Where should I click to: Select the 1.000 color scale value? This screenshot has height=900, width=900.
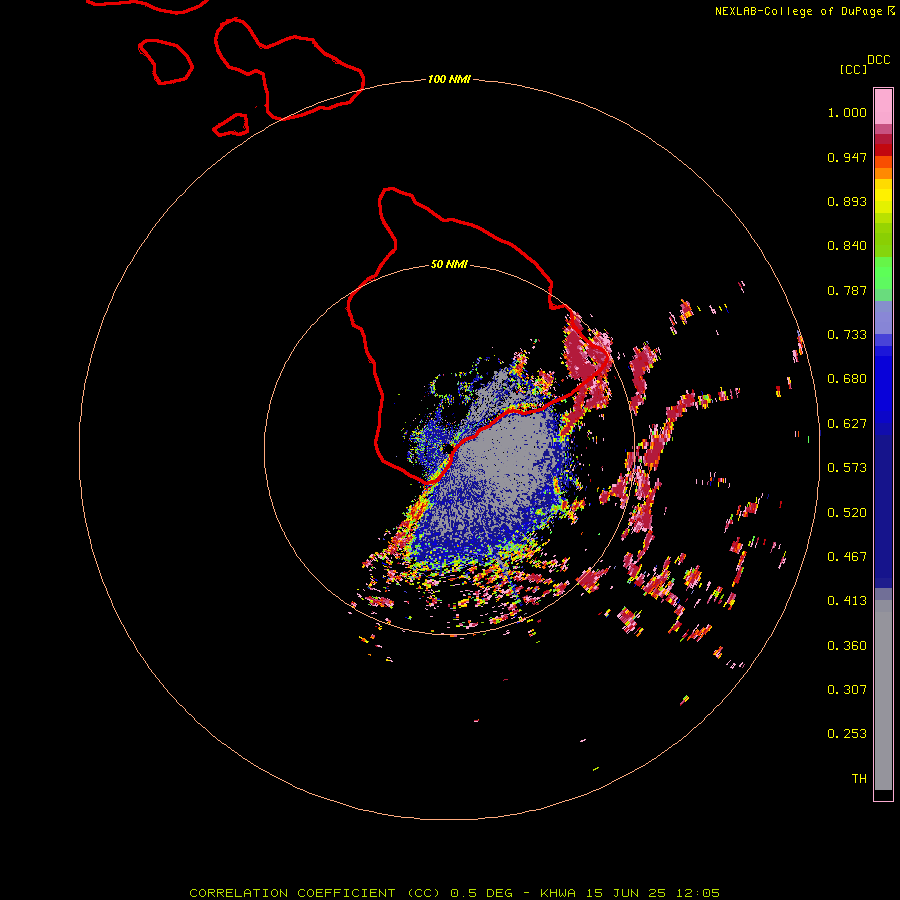(x=847, y=112)
